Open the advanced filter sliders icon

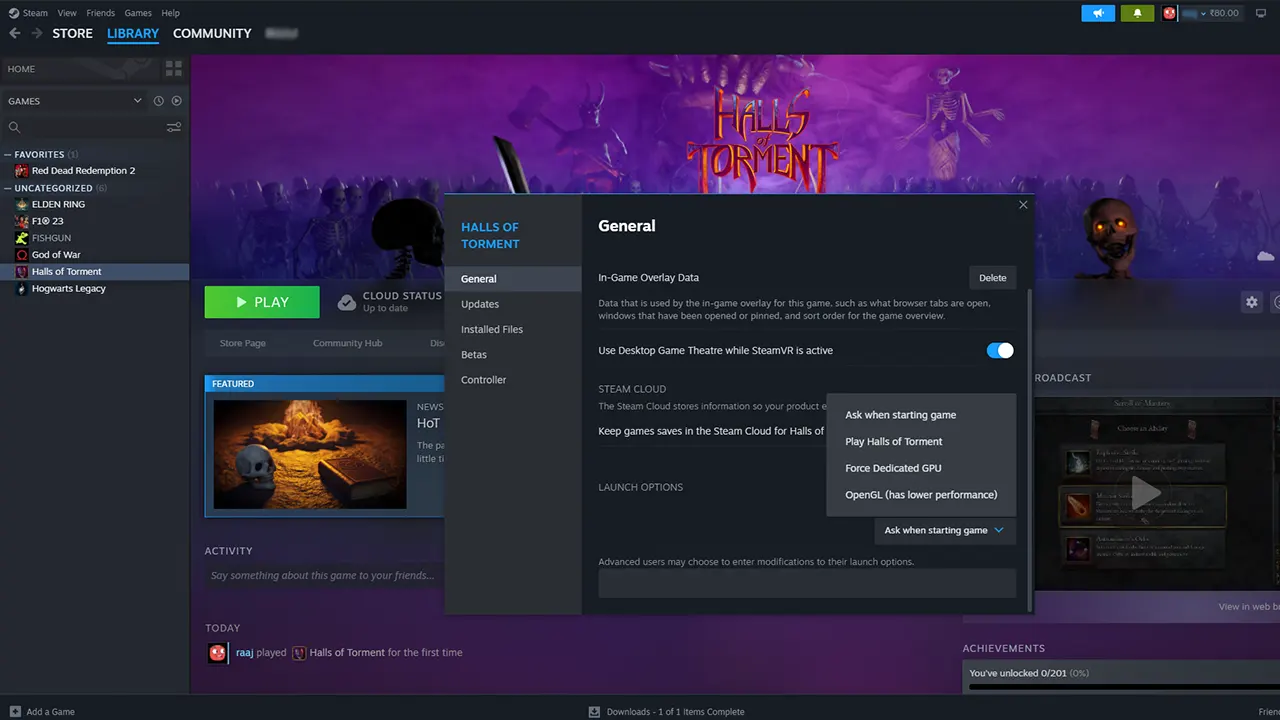pyautogui.click(x=174, y=128)
